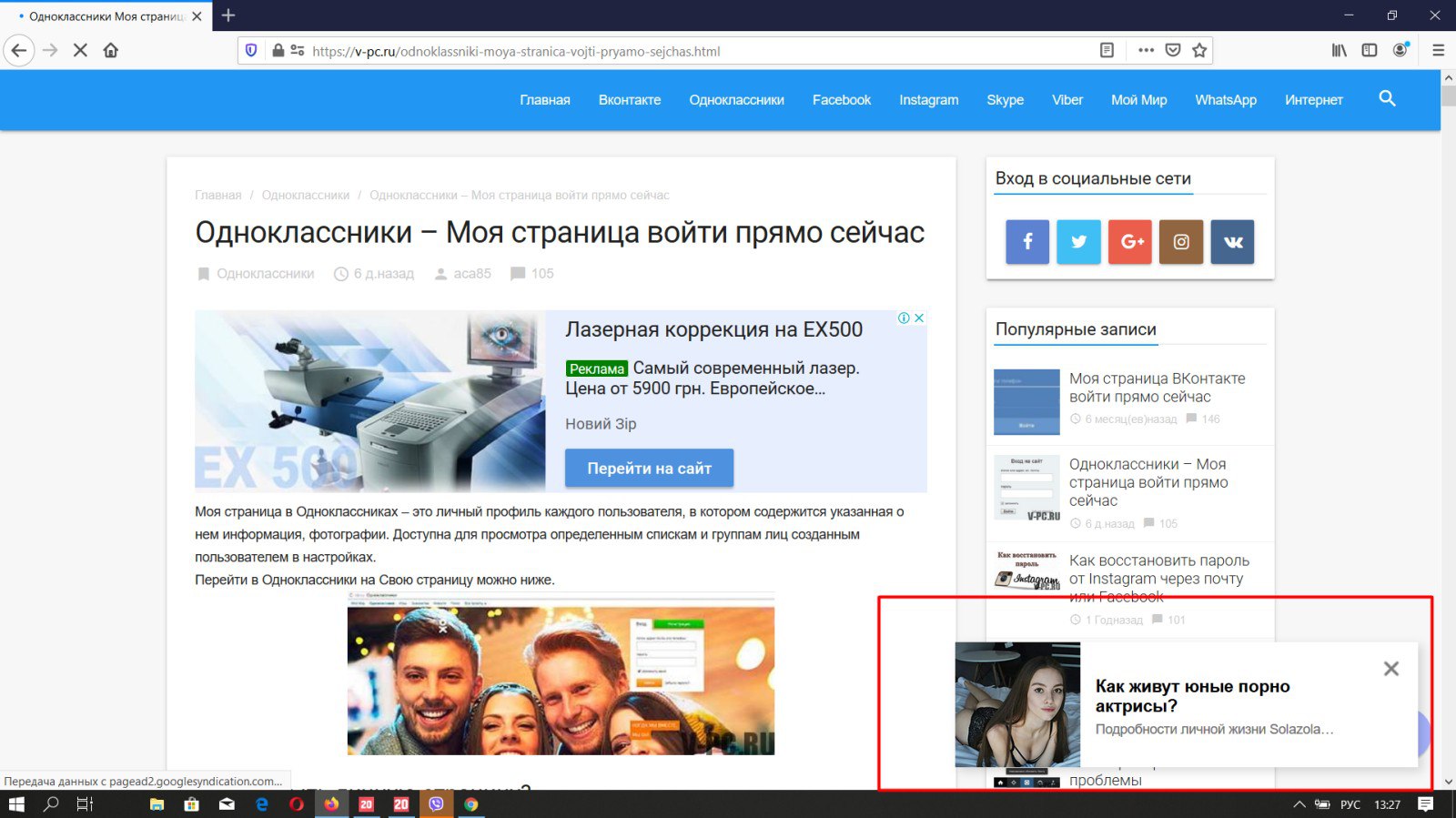
Task: Open Edge from the taskbar
Action: point(262,804)
